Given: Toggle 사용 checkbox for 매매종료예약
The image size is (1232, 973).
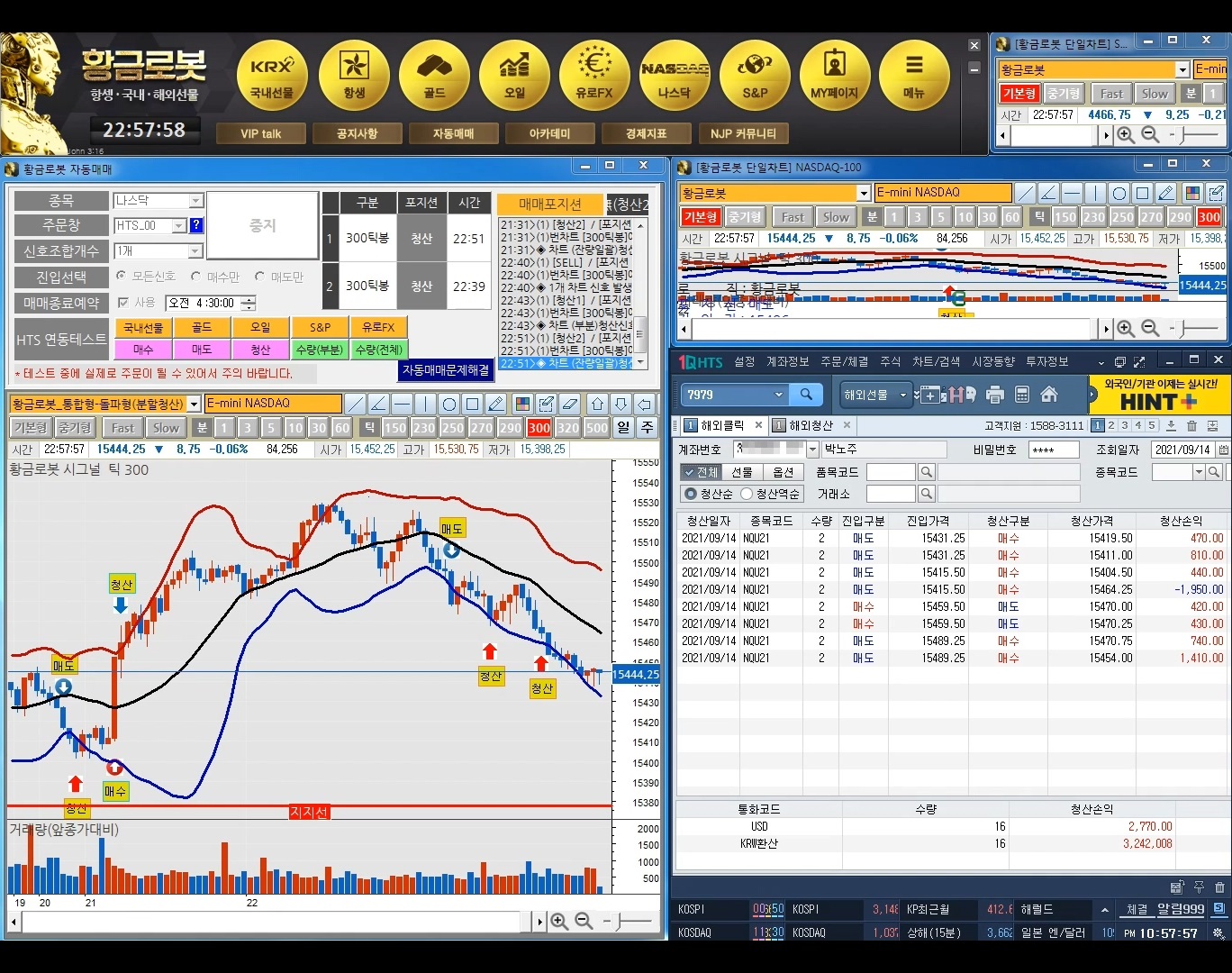Looking at the screenshot, I should coord(123,303).
